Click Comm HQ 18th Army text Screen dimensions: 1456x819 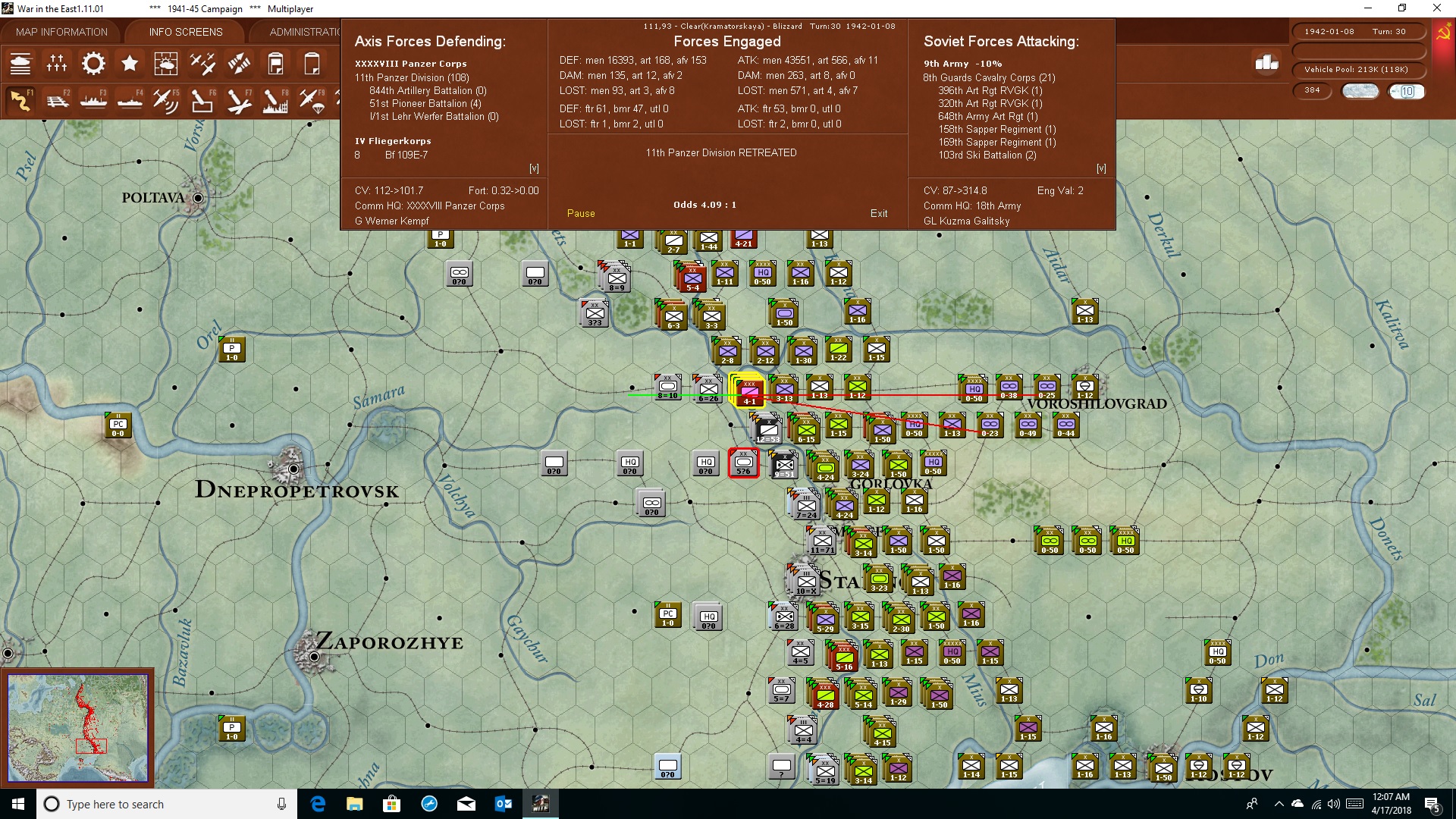point(972,206)
